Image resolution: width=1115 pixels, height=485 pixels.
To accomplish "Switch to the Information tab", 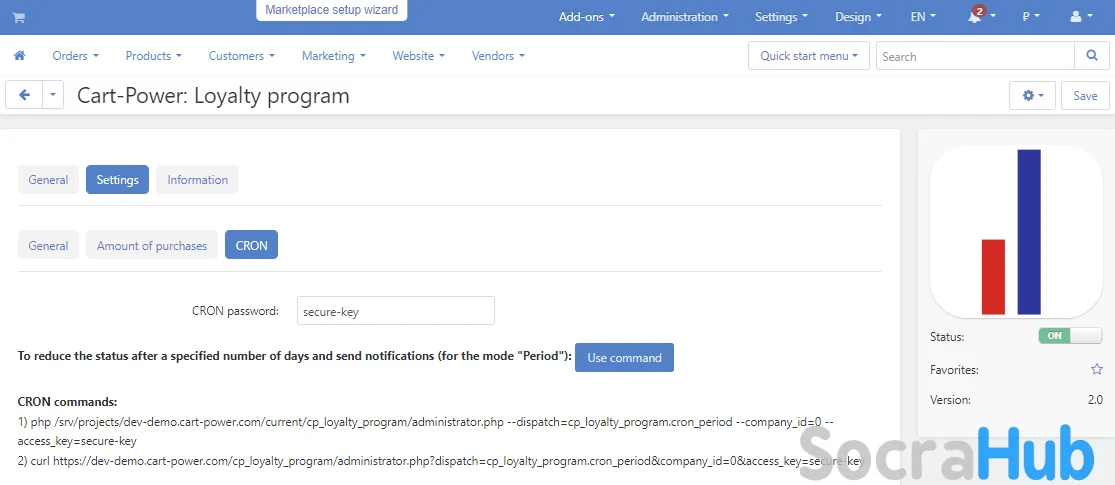I will (x=198, y=180).
